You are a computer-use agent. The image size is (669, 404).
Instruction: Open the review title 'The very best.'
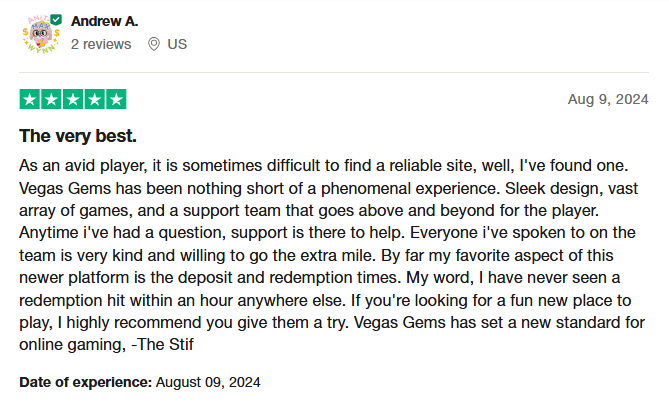(78, 136)
